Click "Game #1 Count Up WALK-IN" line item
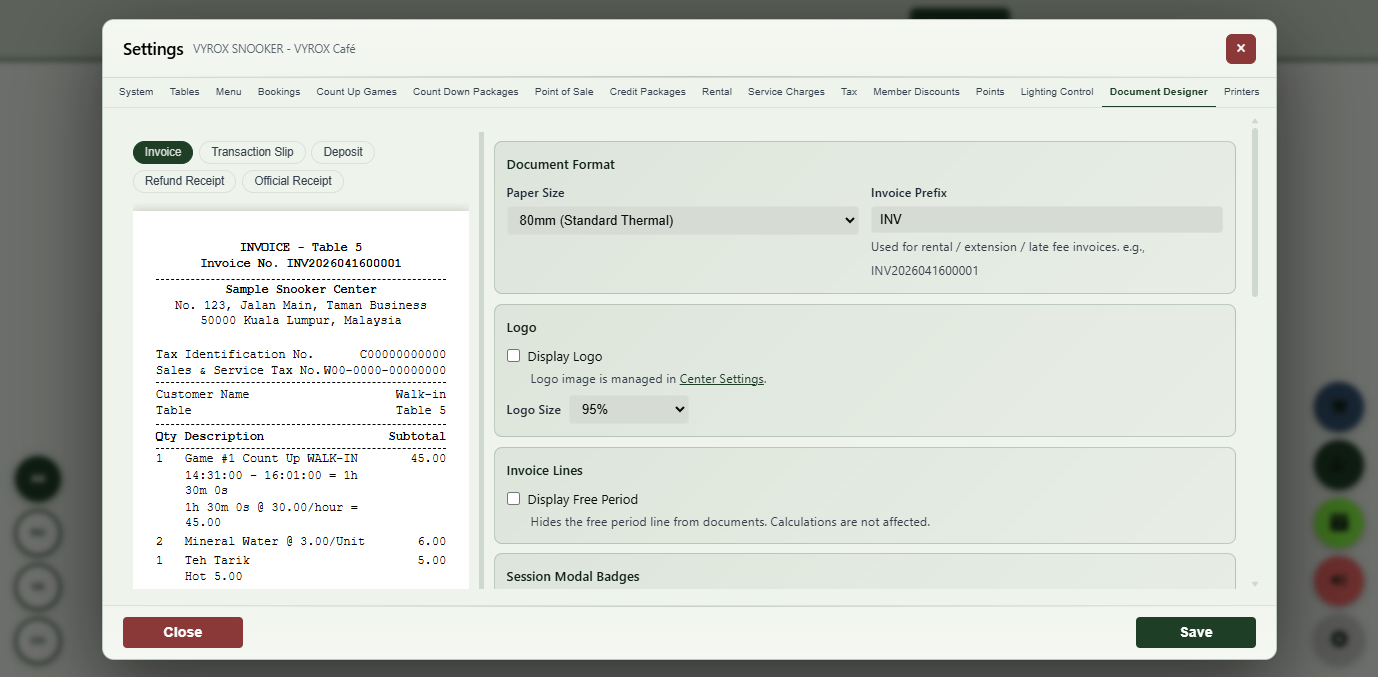This screenshot has width=1378, height=677. point(271,459)
